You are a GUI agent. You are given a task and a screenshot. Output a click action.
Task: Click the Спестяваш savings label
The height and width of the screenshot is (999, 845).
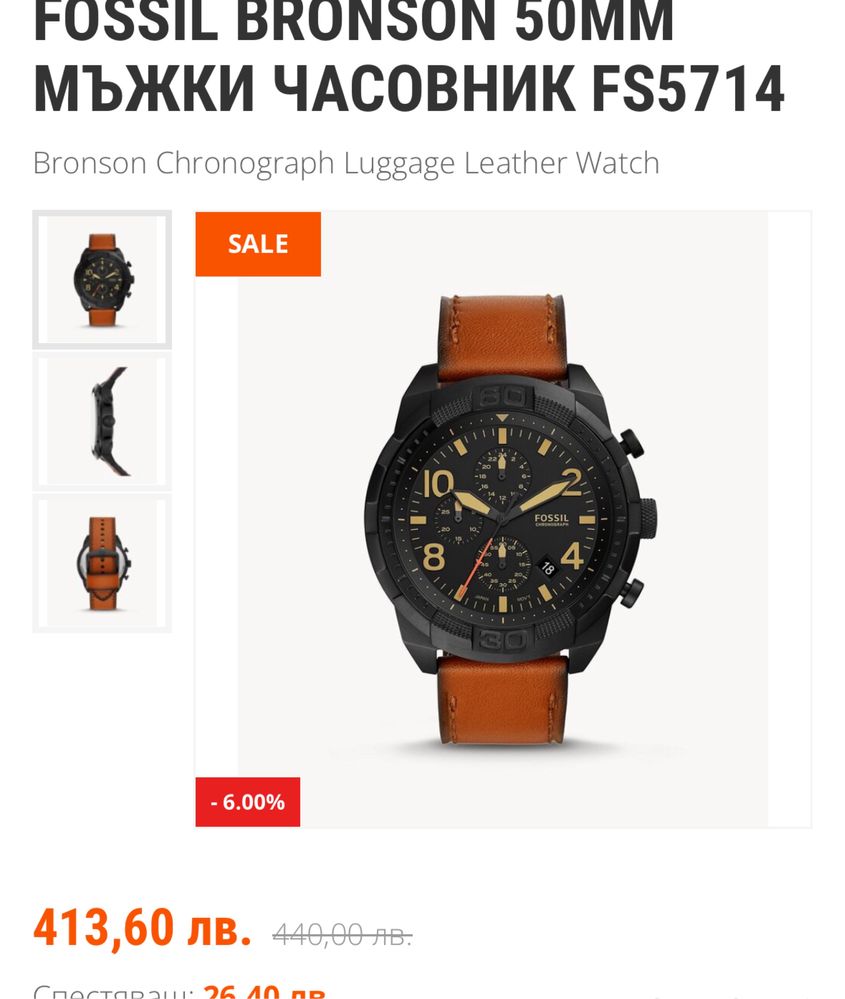113,991
